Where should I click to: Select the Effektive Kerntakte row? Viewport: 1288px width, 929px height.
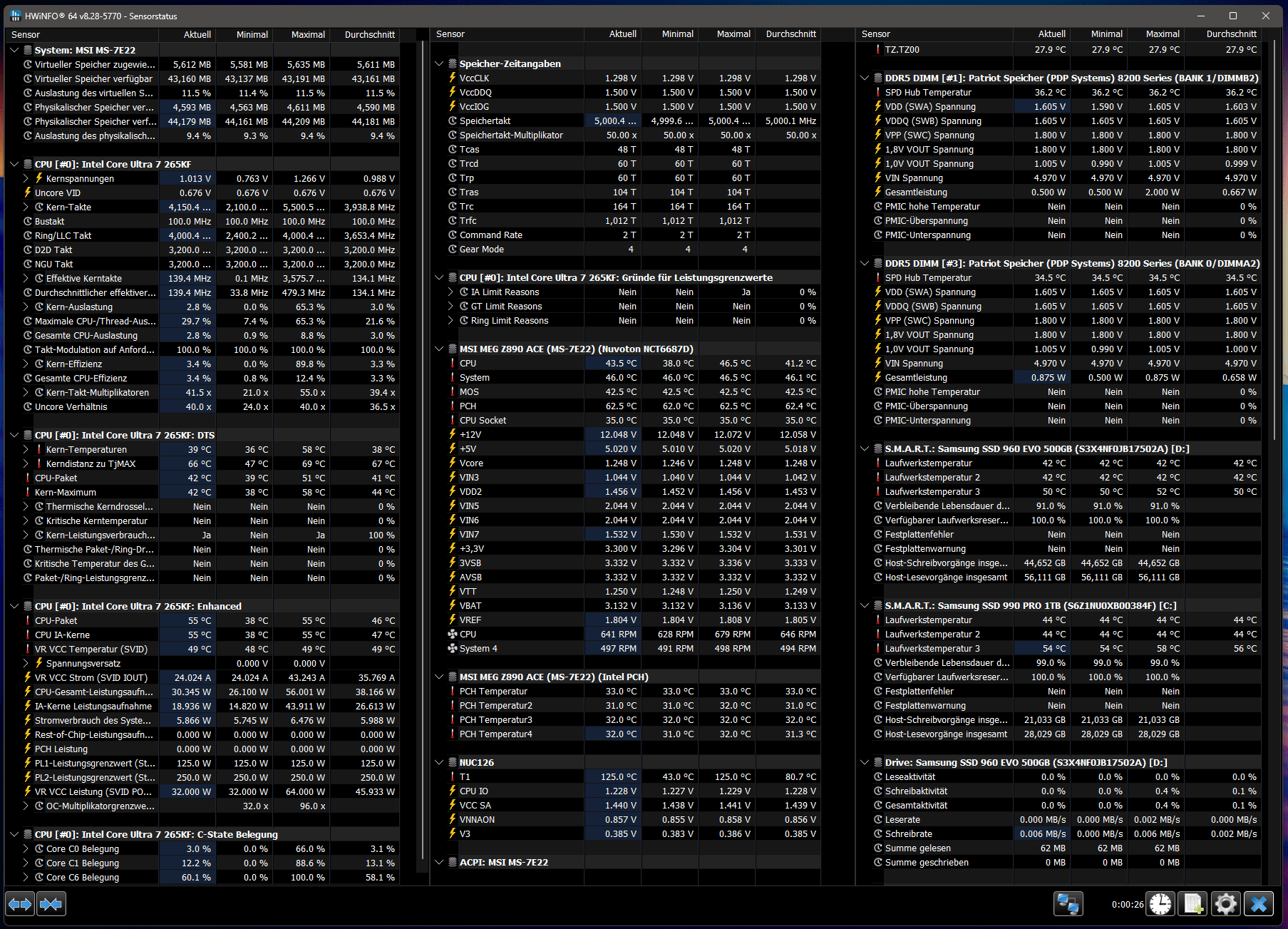203,278
